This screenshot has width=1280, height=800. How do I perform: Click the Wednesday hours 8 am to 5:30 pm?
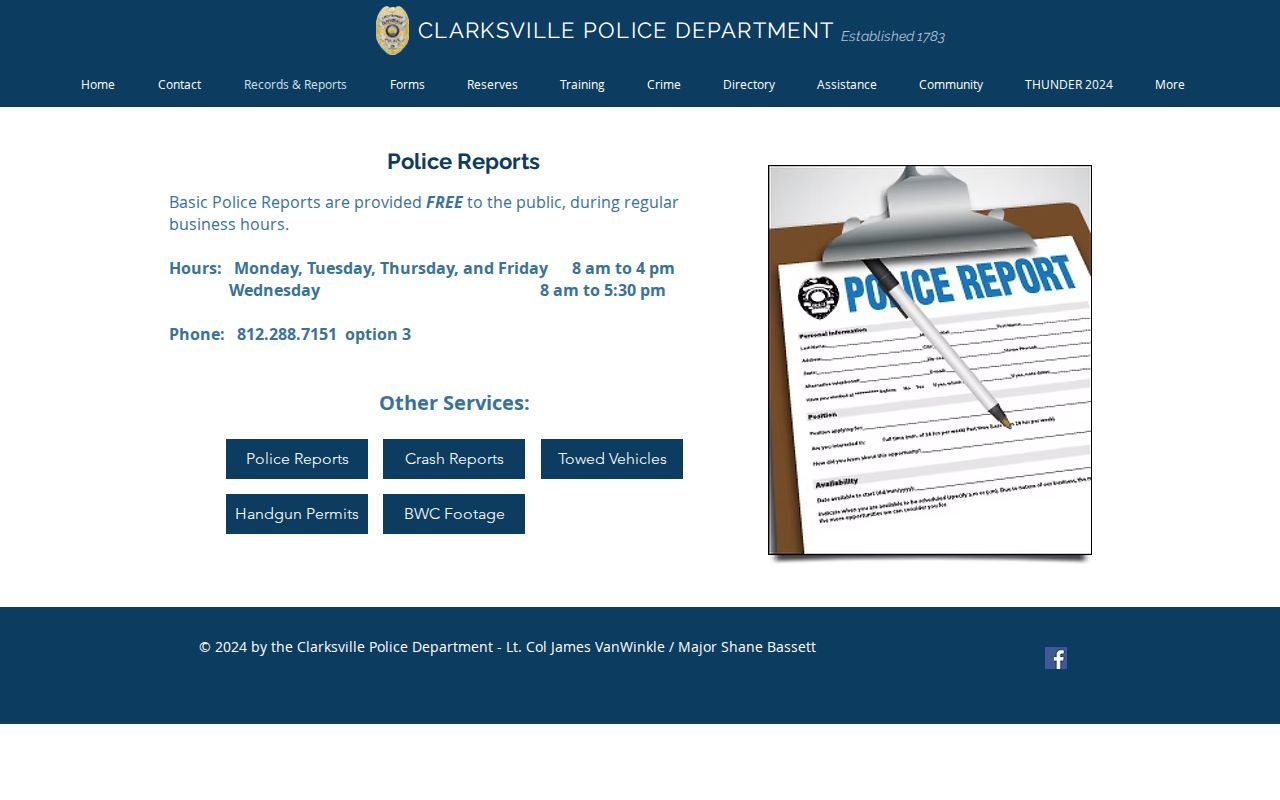(x=603, y=290)
